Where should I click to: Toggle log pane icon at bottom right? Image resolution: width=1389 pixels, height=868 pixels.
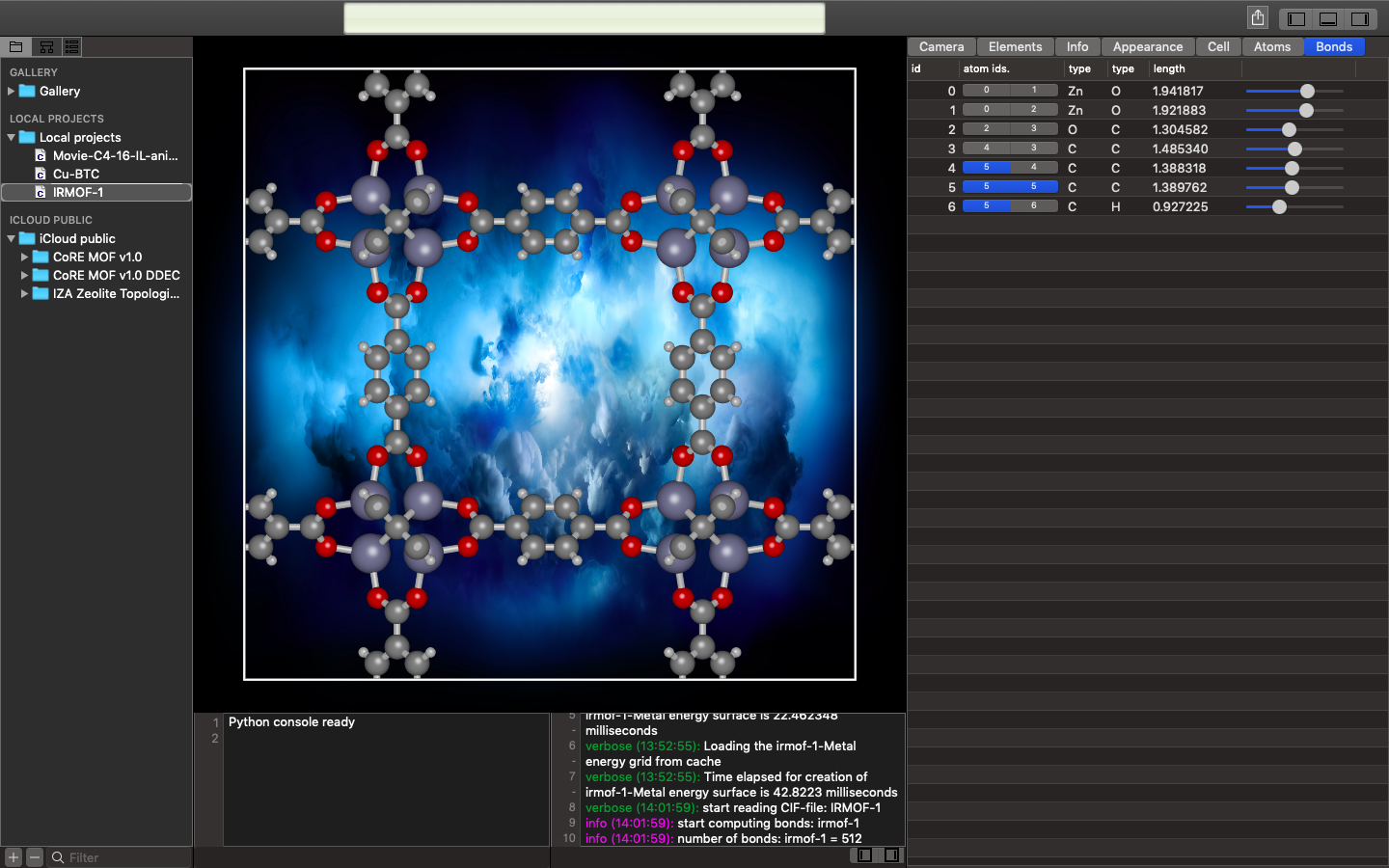click(891, 854)
